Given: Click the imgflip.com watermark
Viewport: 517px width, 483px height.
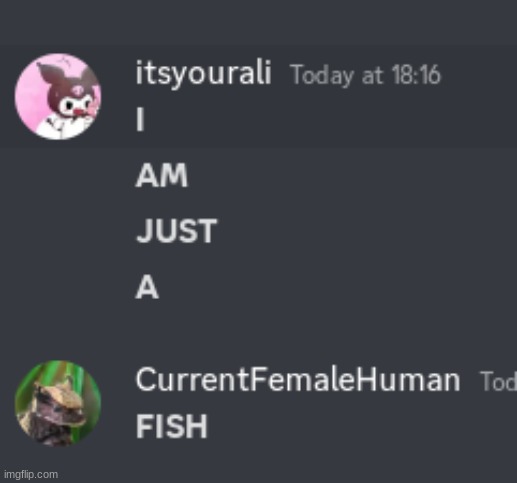Looking at the screenshot, I should [31, 474].
